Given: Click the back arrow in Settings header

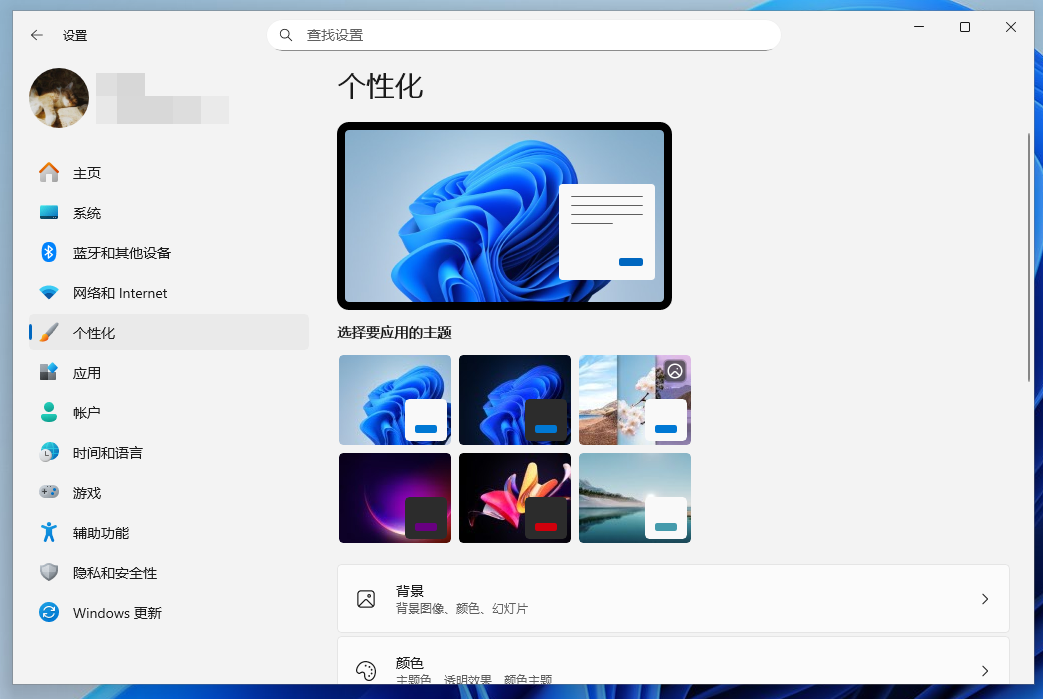Looking at the screenshot, I should click(x=37, y=35).
